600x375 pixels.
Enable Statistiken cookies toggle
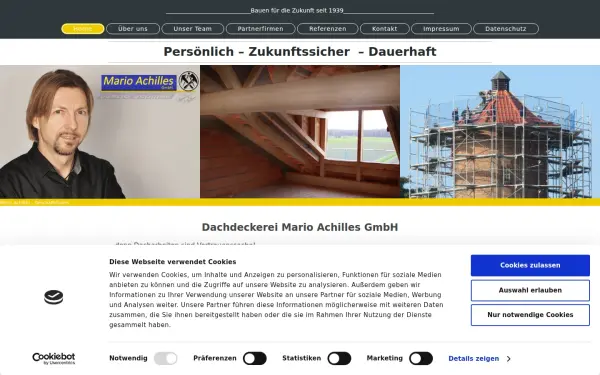(x=339, y=359)
